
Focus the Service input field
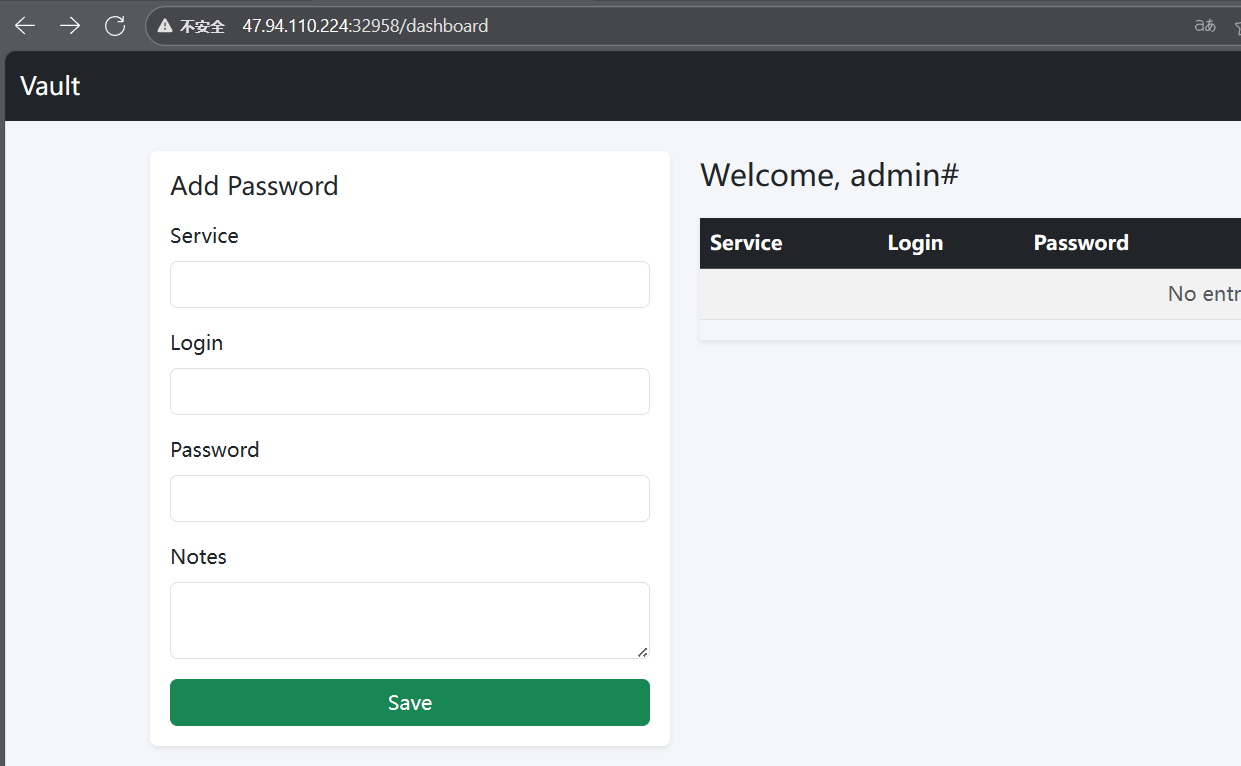[x=409, y=284]
